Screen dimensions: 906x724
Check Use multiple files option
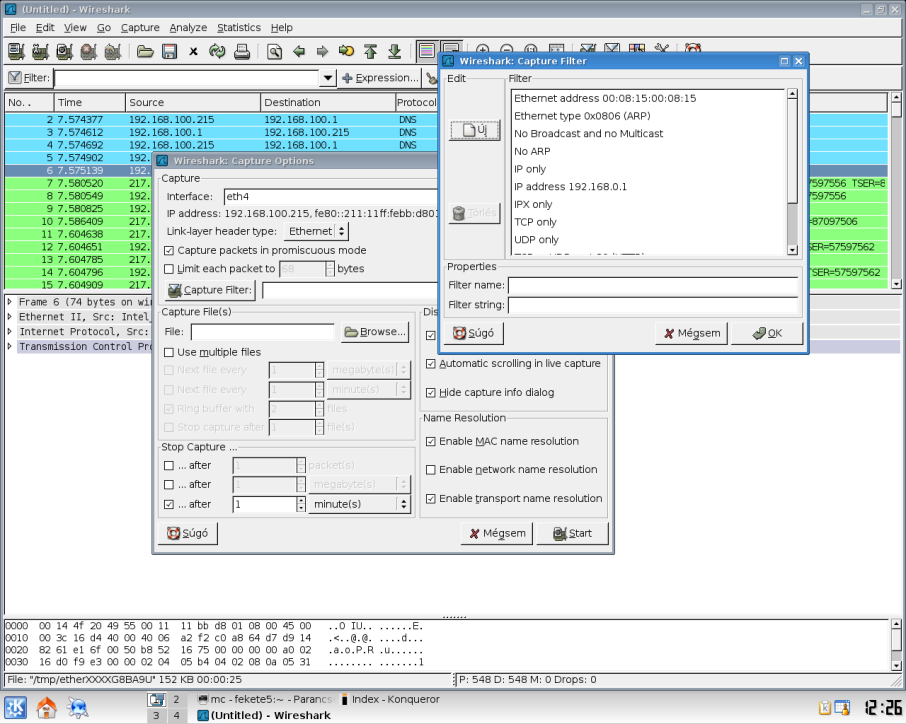click(169, 352)
